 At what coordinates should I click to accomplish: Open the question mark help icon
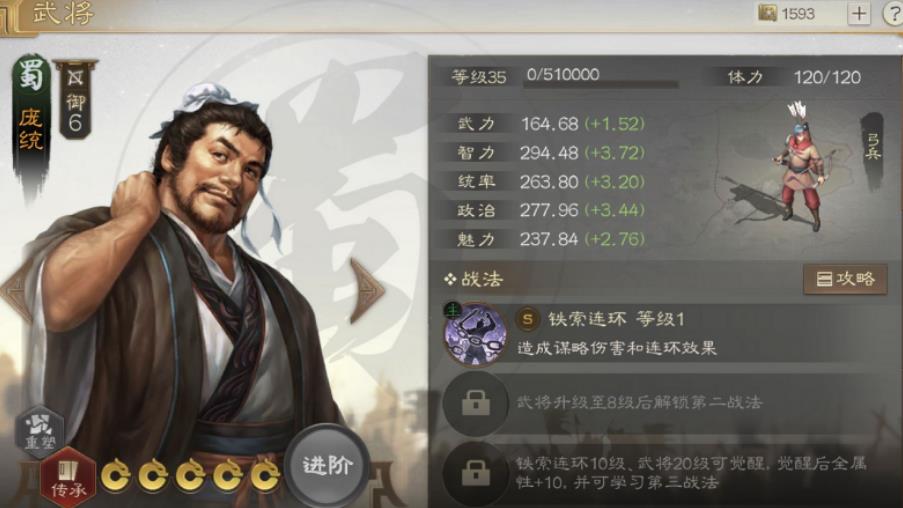point(894,14)
